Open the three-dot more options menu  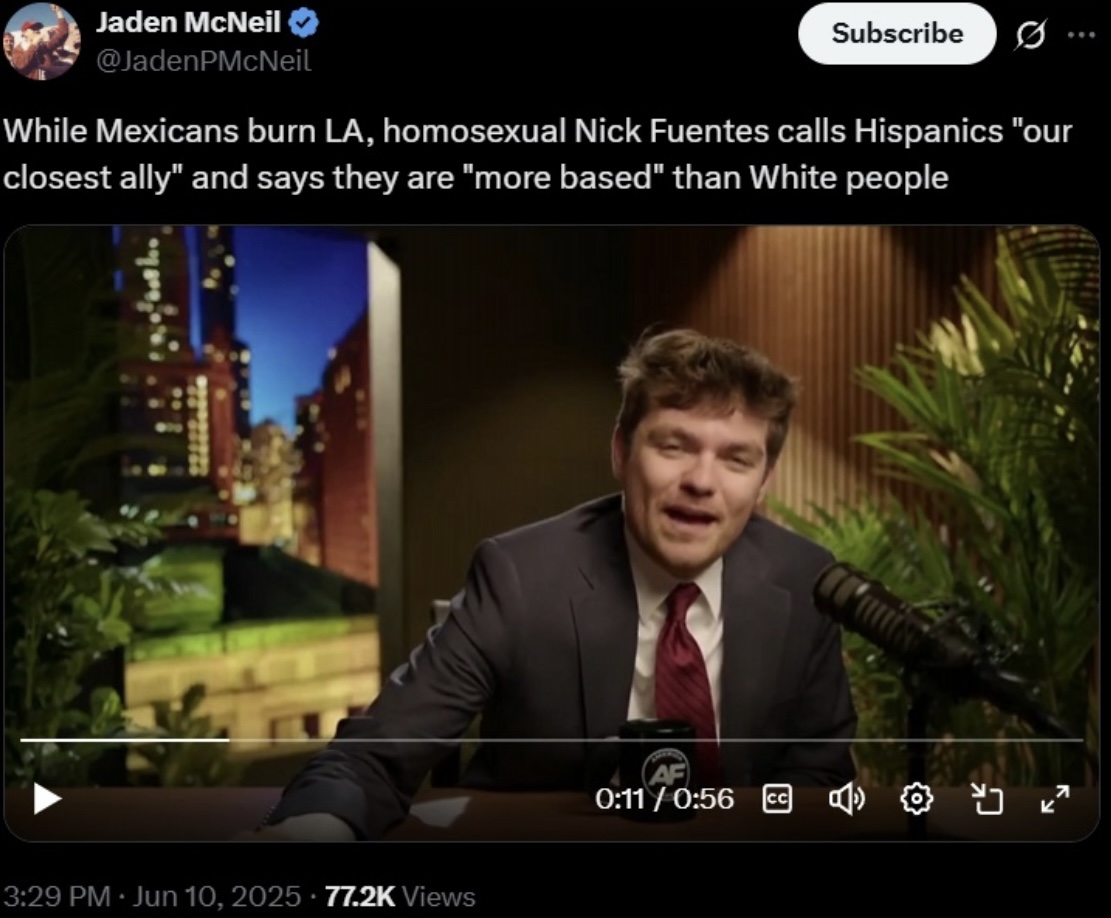pyautogui.click(x=1081, y=34)
